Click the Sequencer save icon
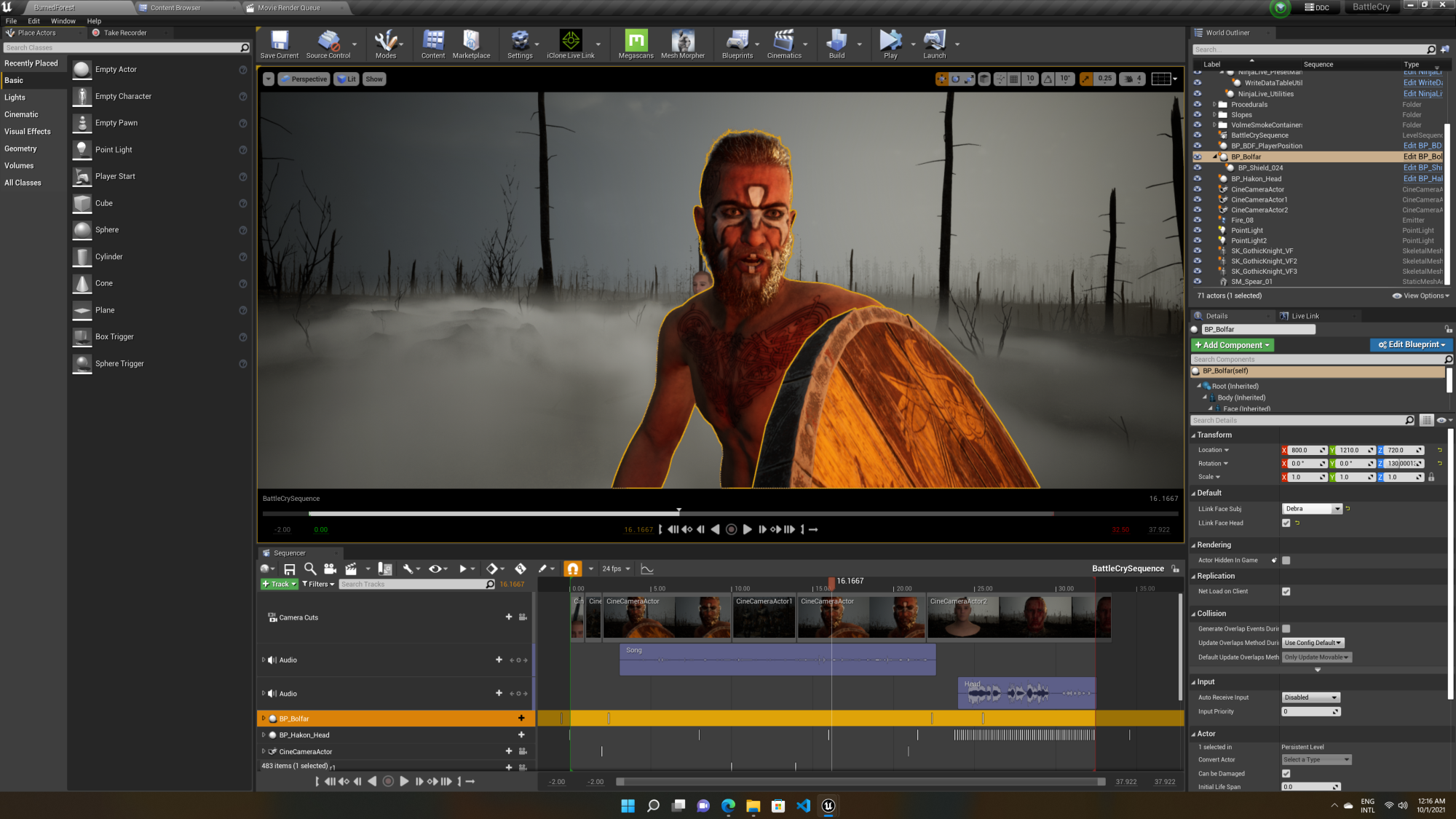The height and width of the screenshot is (819, 1456). (x=289, y=569)
